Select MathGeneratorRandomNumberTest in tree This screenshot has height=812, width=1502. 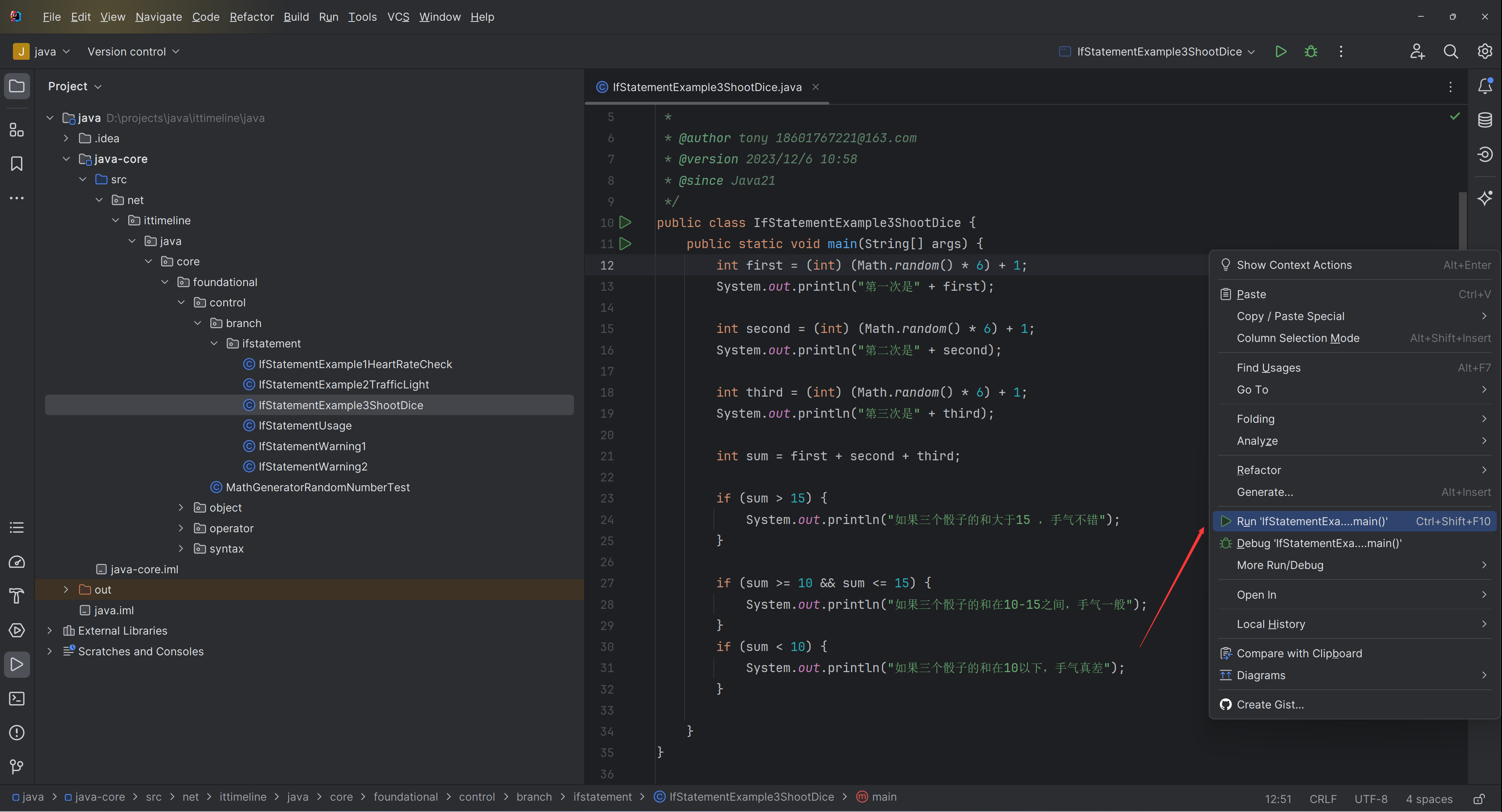click(x=317, y=487)
